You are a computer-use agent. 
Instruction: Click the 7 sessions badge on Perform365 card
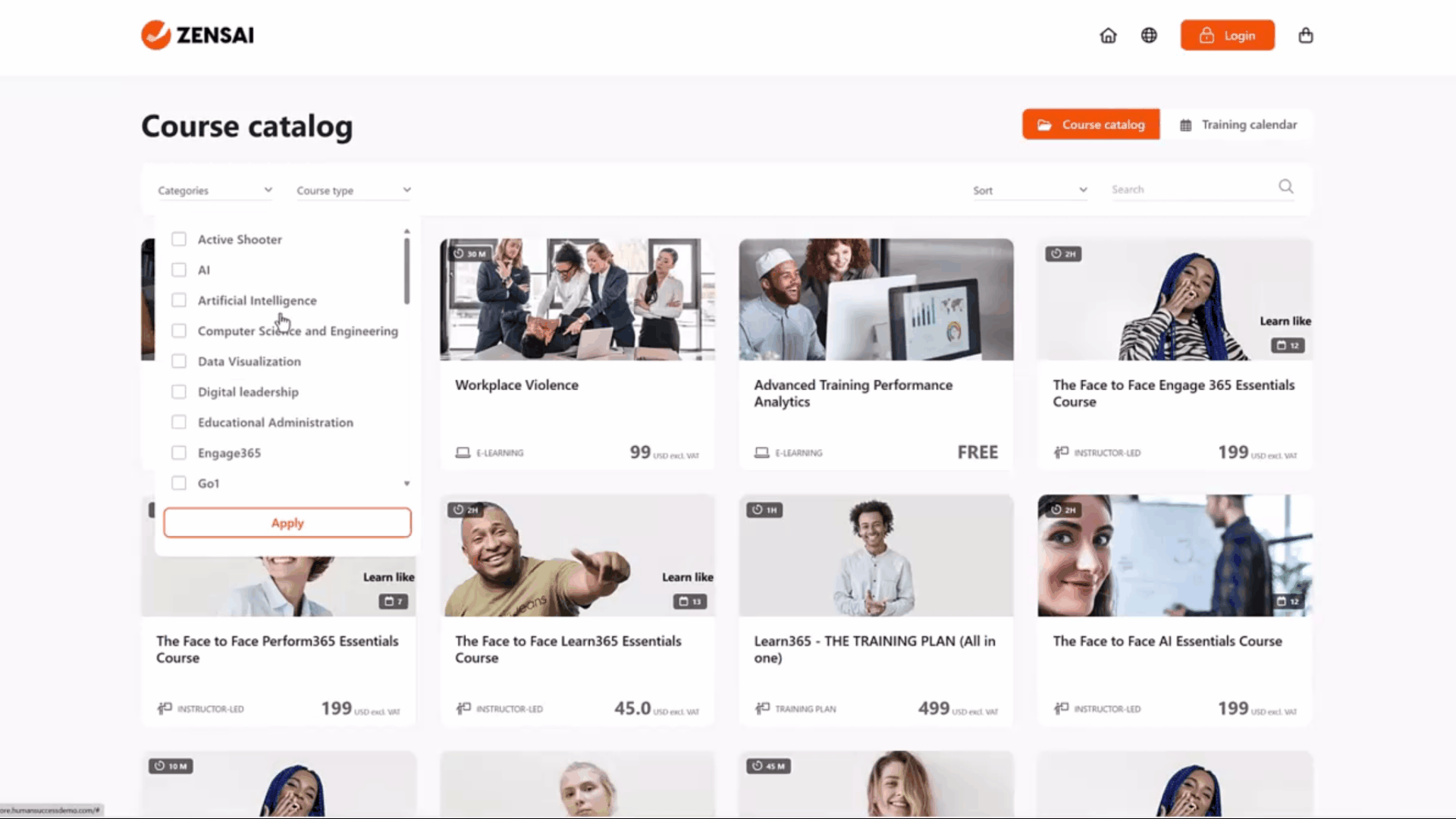[393, 601]
